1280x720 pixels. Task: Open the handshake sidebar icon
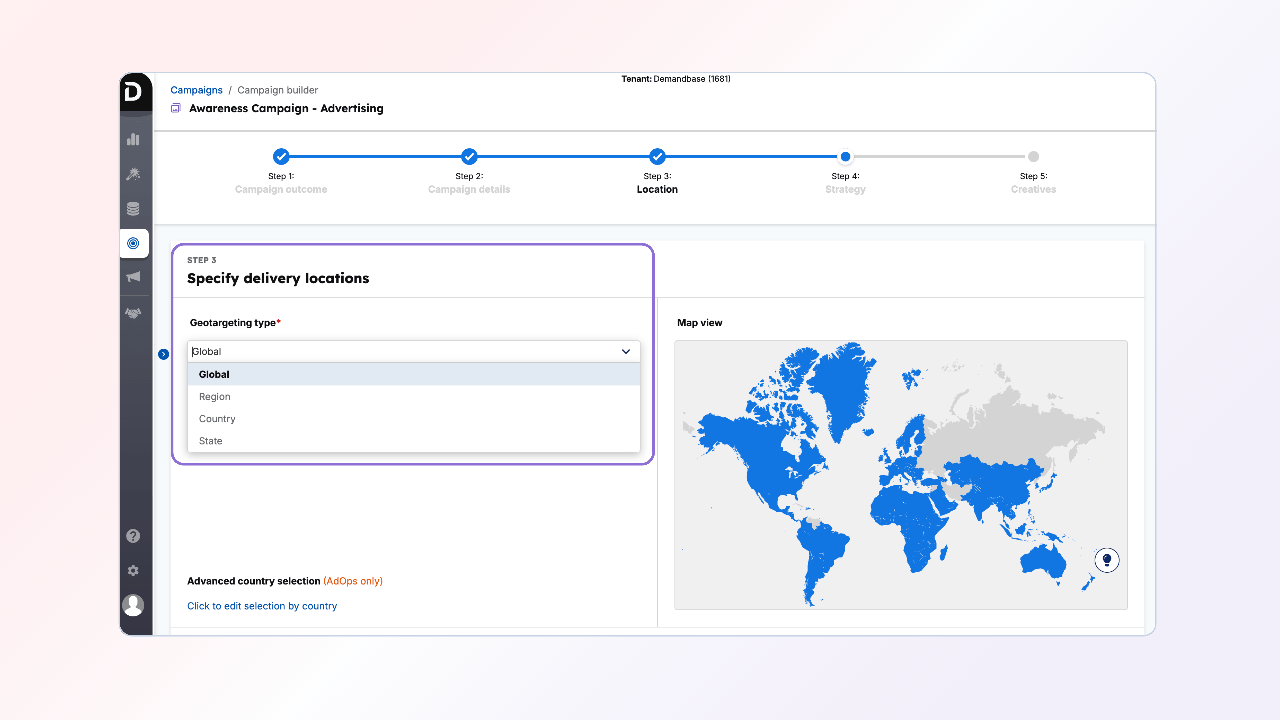[133, 313]
